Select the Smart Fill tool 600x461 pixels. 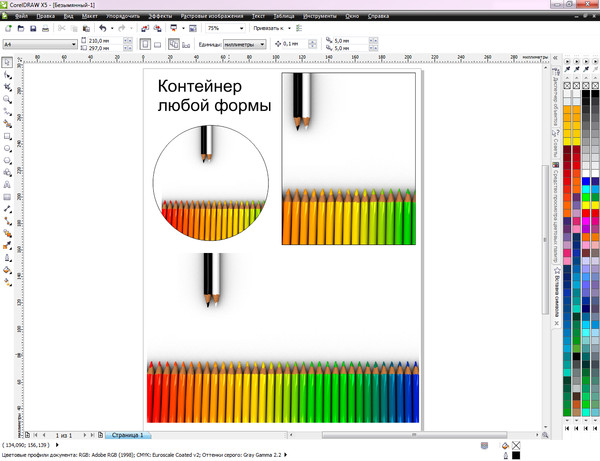(x=7, y=124)
